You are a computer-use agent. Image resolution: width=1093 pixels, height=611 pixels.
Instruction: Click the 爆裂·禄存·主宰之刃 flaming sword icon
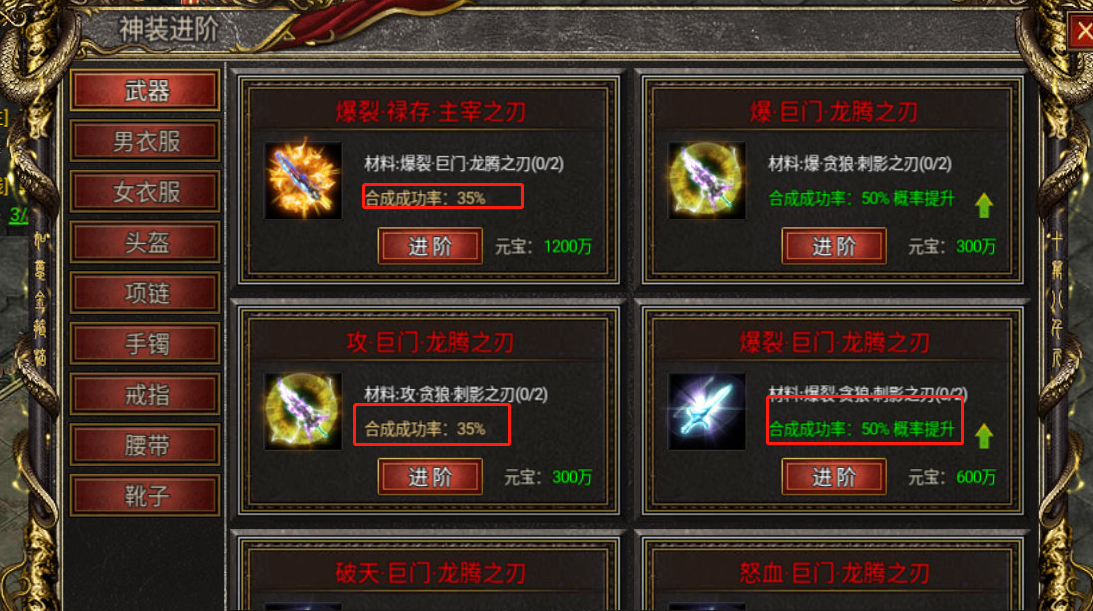point(303,180)
